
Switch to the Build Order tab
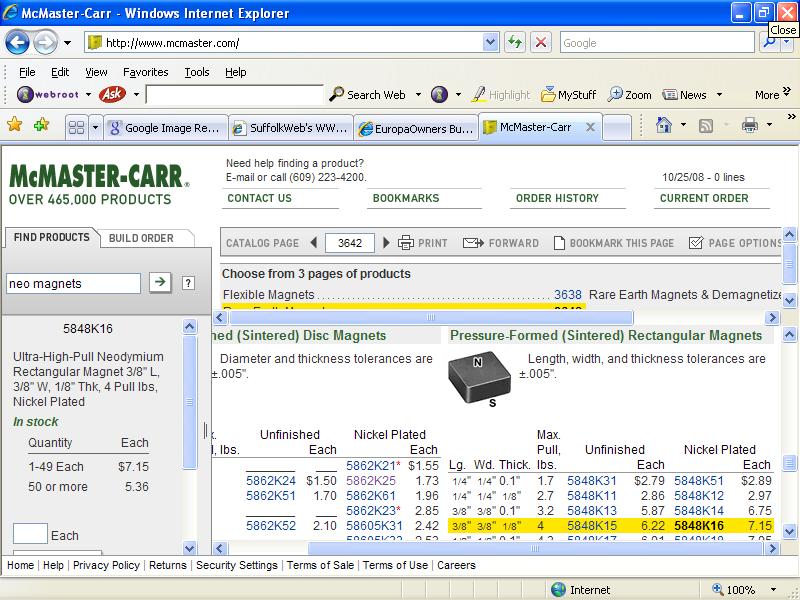click(141, 238)
